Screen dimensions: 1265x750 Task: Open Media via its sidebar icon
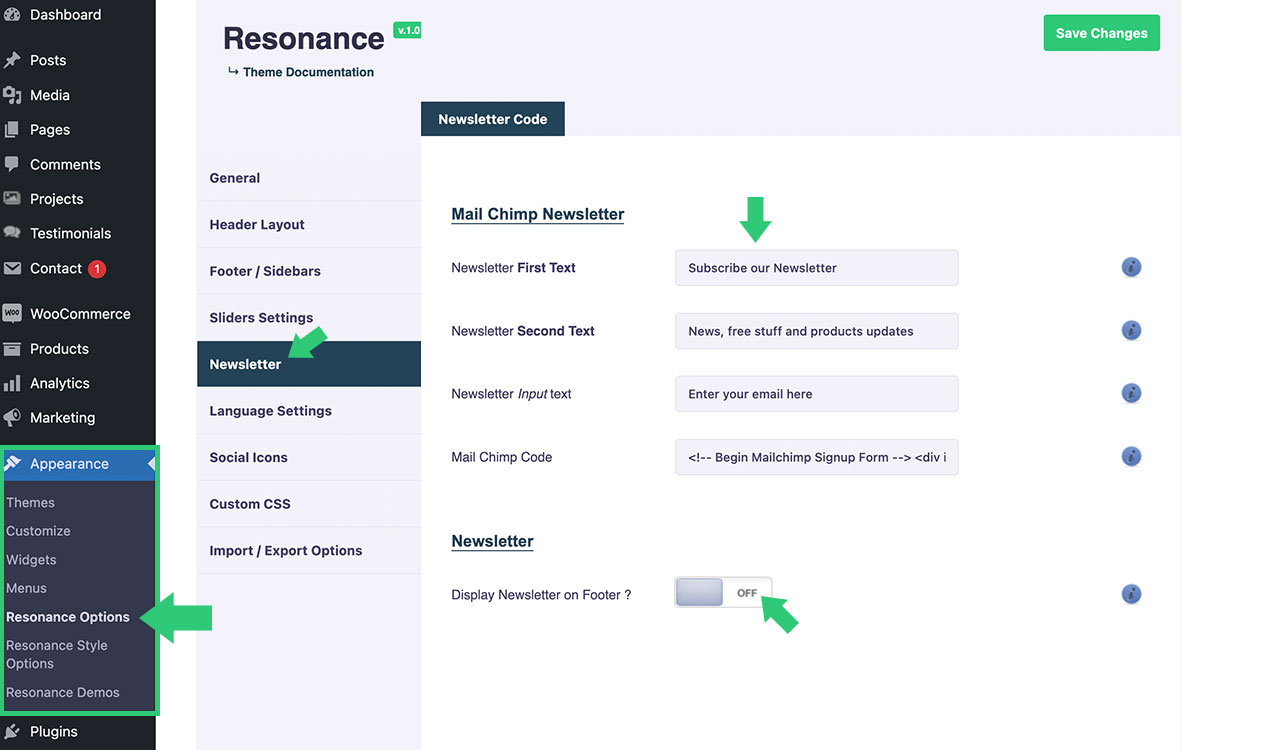pyautogui.click(x=12, y=95)
